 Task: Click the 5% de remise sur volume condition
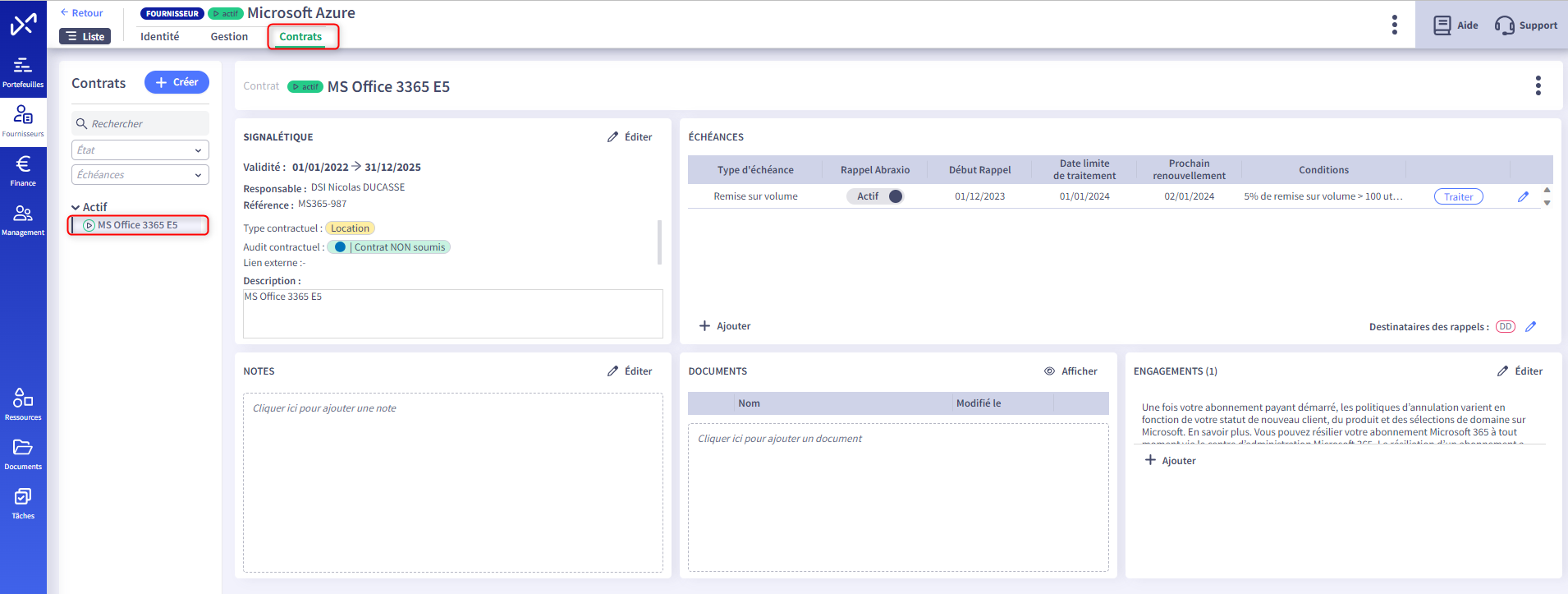pyautogui.click(x=1323, y=196)
